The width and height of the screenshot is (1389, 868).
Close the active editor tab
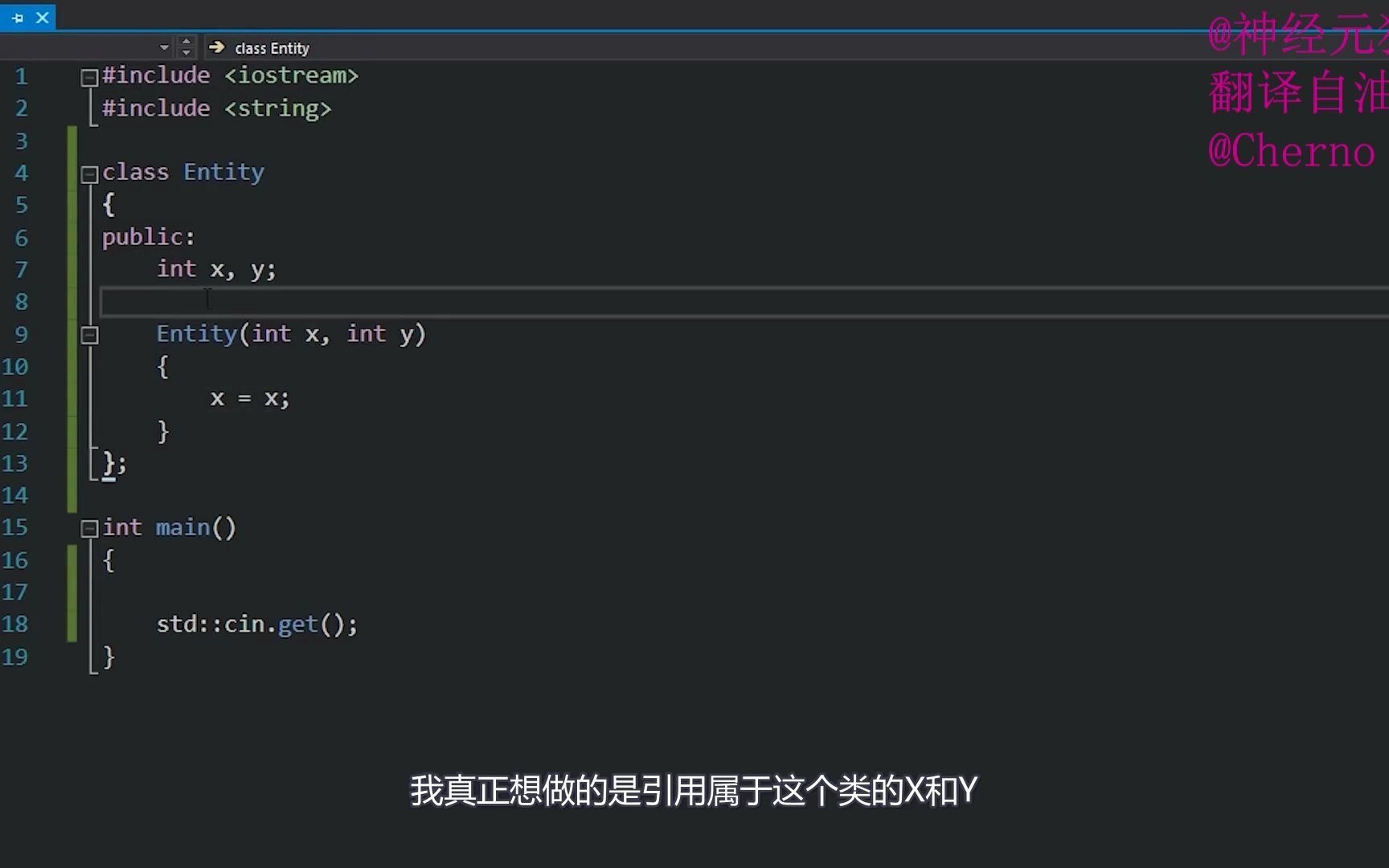tap(43, 17)
